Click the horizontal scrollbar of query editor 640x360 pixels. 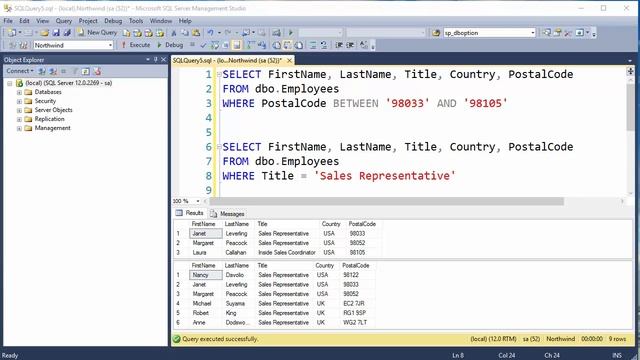[x=386, y=201]
